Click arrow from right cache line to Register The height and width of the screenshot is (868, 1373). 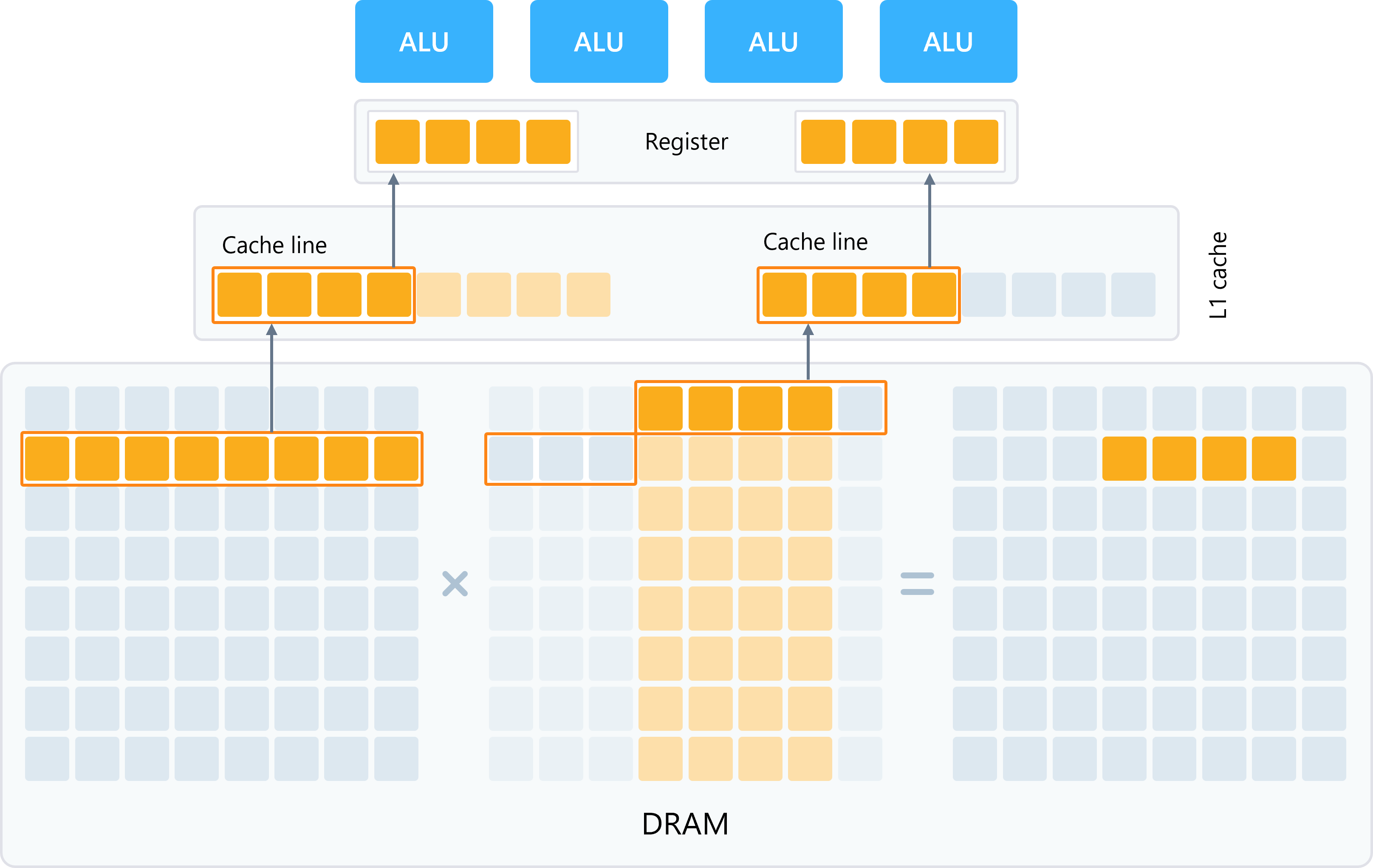click(929, 221)
